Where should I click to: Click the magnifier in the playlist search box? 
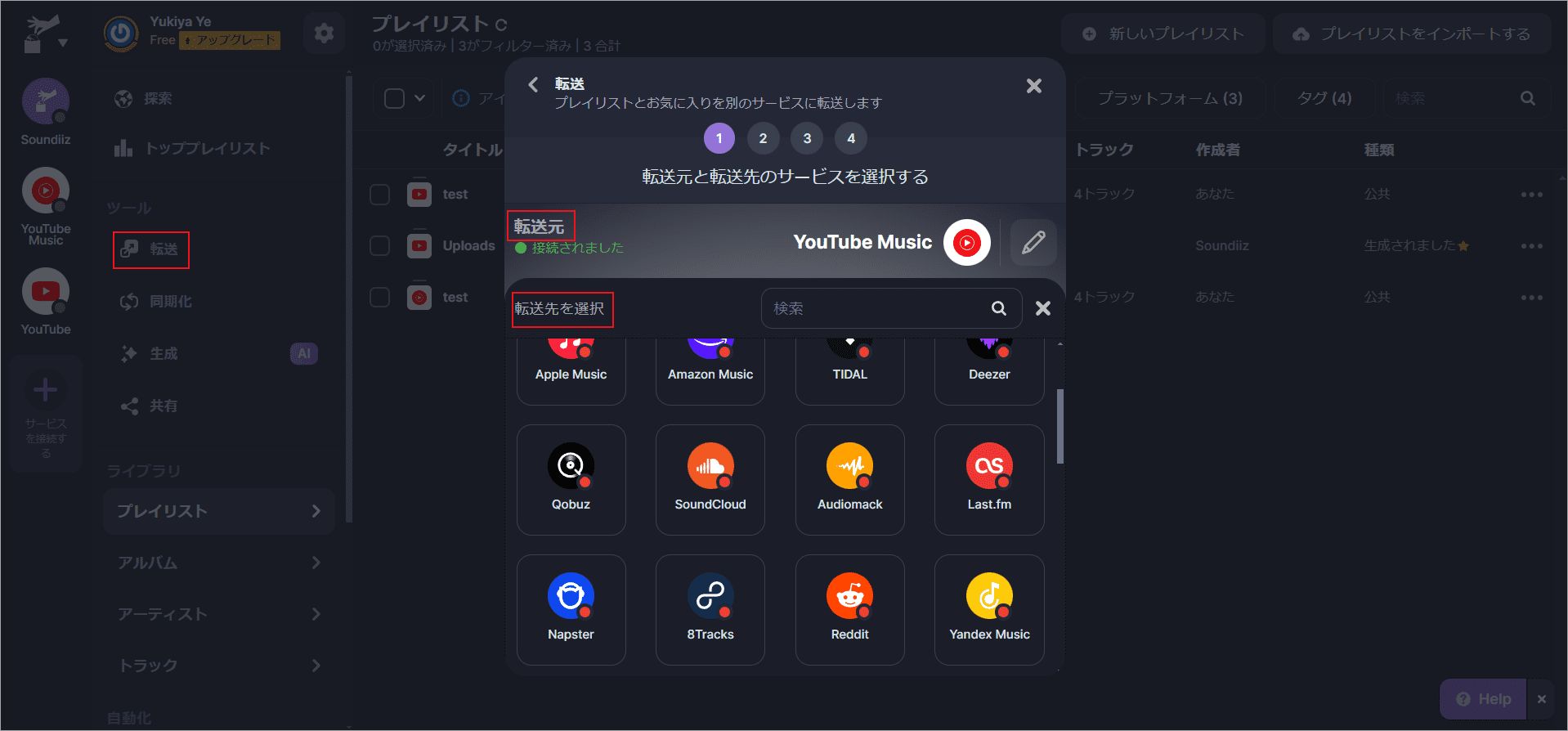click(x=1527, y=98)
